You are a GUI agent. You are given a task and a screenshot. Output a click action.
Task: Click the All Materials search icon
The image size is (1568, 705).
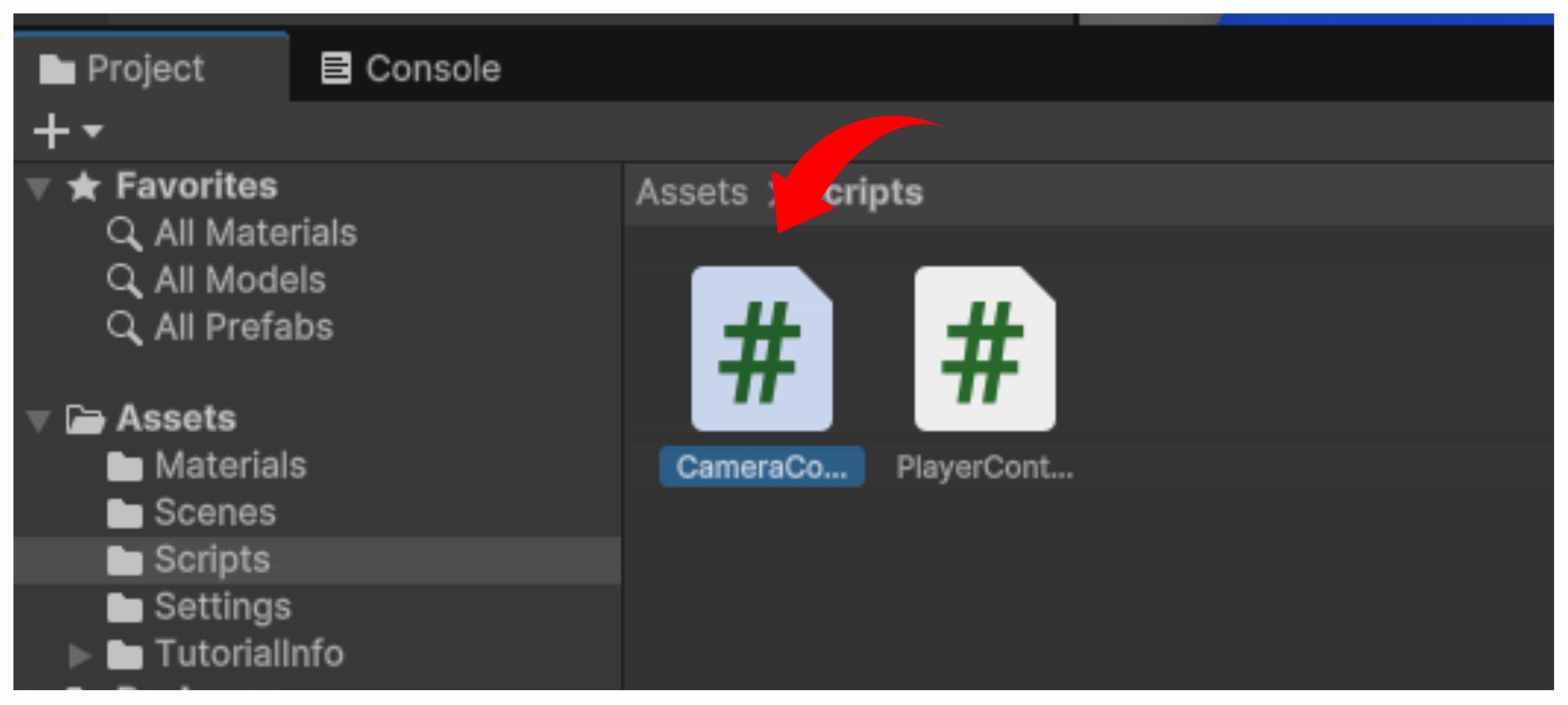pyautogui.click(x=124, y=234)
